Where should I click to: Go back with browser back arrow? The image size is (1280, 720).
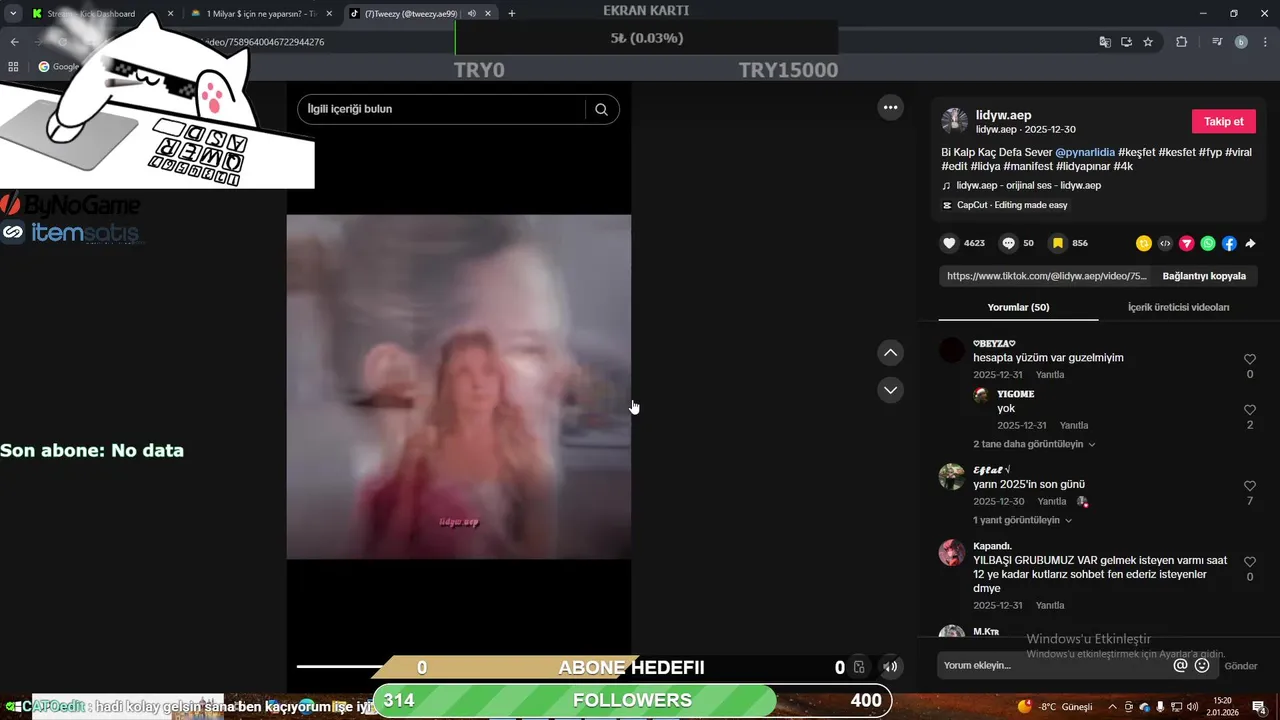coord(14,42)
